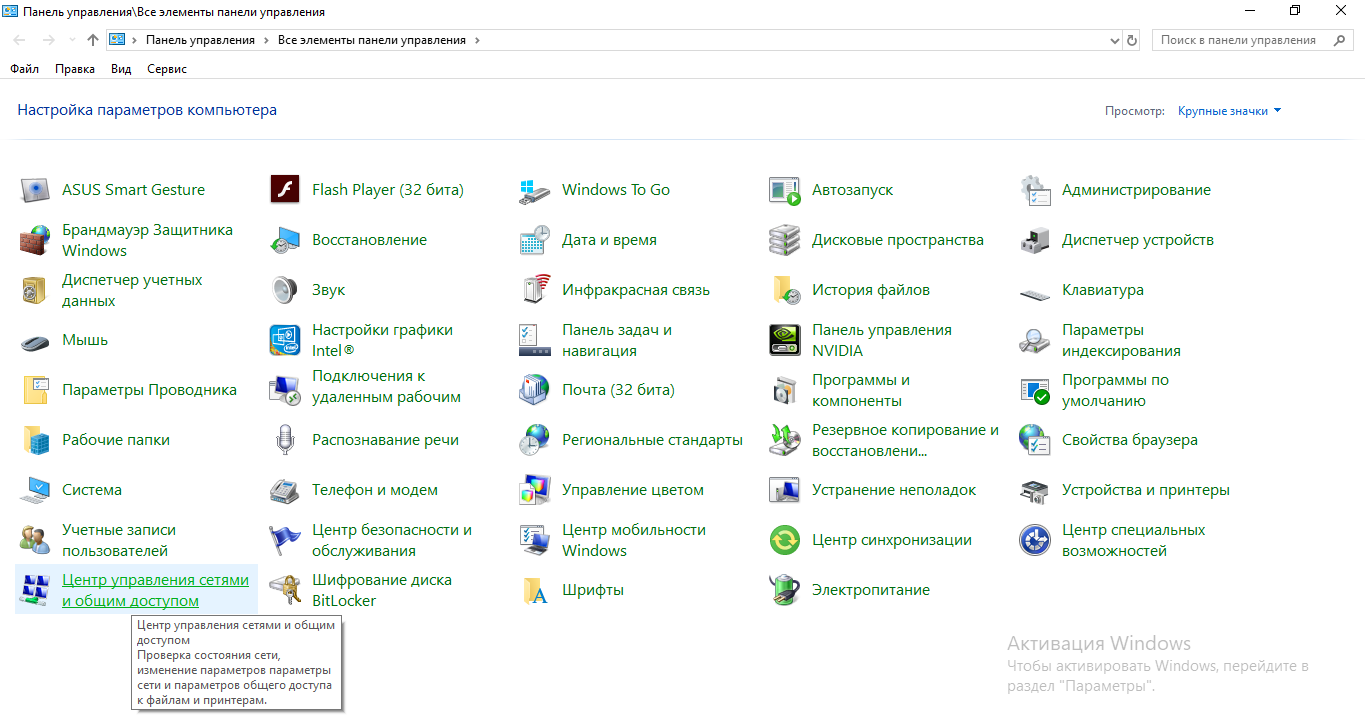The width and height of the screenshot is (1365, 726).
Task: Open the Сервис menu
Action: click(x=167, y=69)
